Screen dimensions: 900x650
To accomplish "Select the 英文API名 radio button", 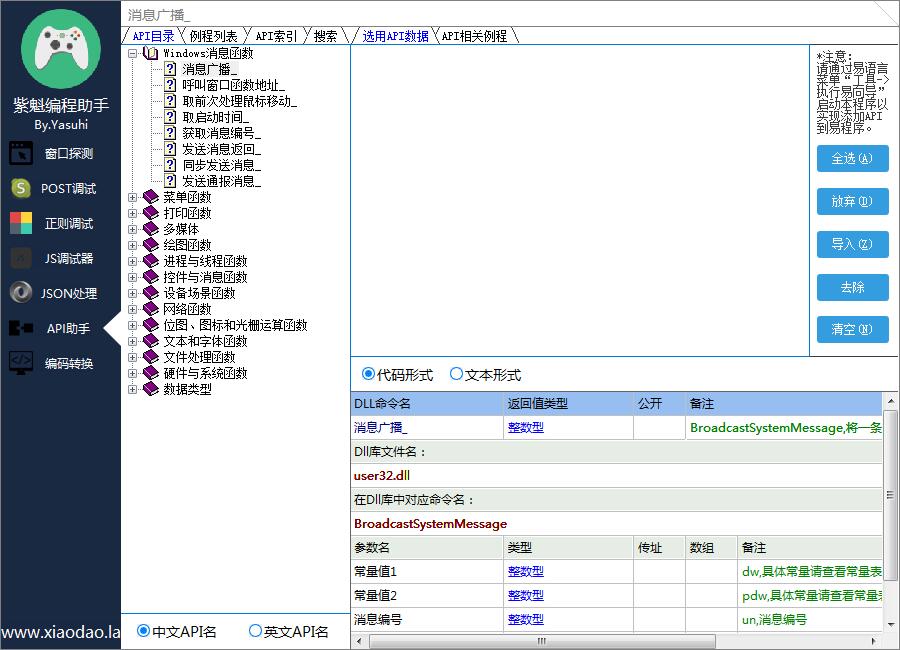I will (255, 631).
